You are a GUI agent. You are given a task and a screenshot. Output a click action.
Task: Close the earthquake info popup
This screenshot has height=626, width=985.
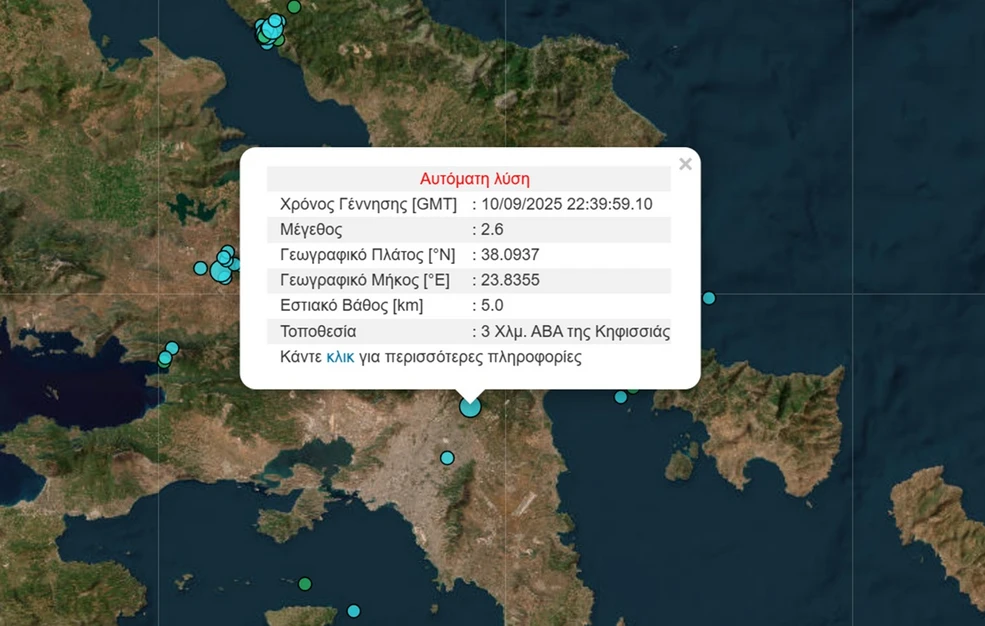pos(685,165)
